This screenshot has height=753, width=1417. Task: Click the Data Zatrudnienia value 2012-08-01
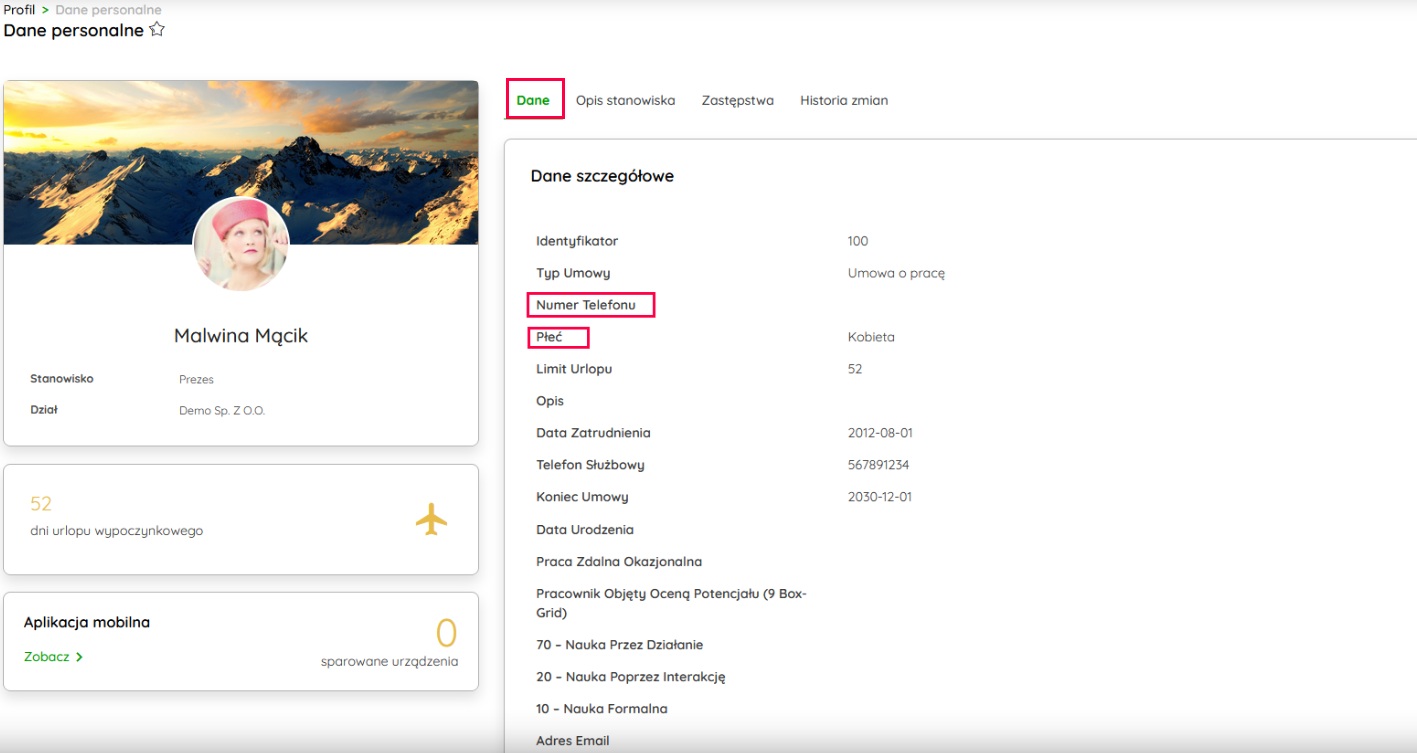click(880, 433)
